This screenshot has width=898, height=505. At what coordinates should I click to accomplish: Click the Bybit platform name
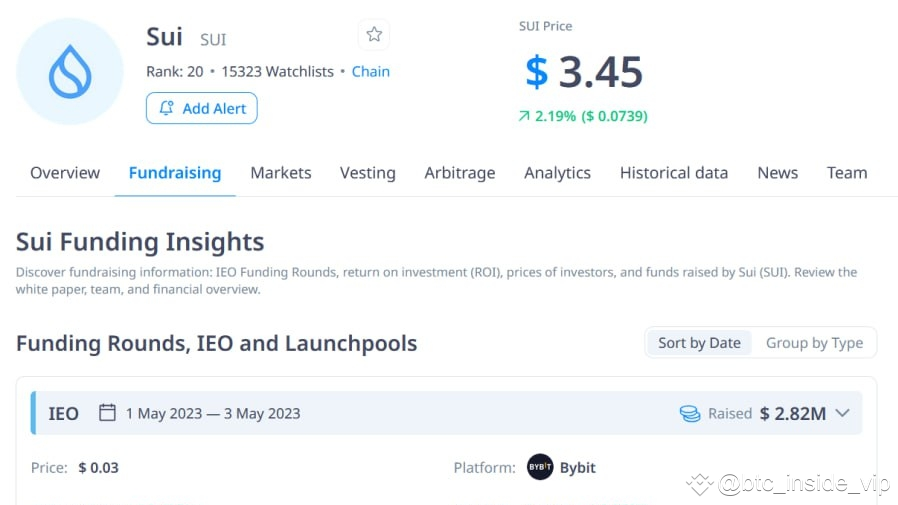click(578, 467)
